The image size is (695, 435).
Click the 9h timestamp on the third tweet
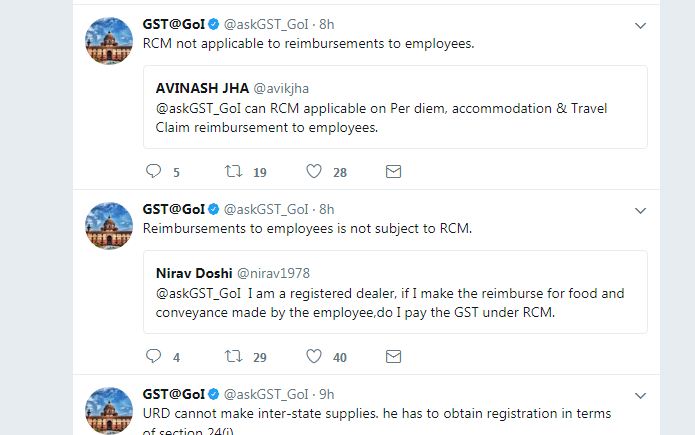click(x=325, y=394)
